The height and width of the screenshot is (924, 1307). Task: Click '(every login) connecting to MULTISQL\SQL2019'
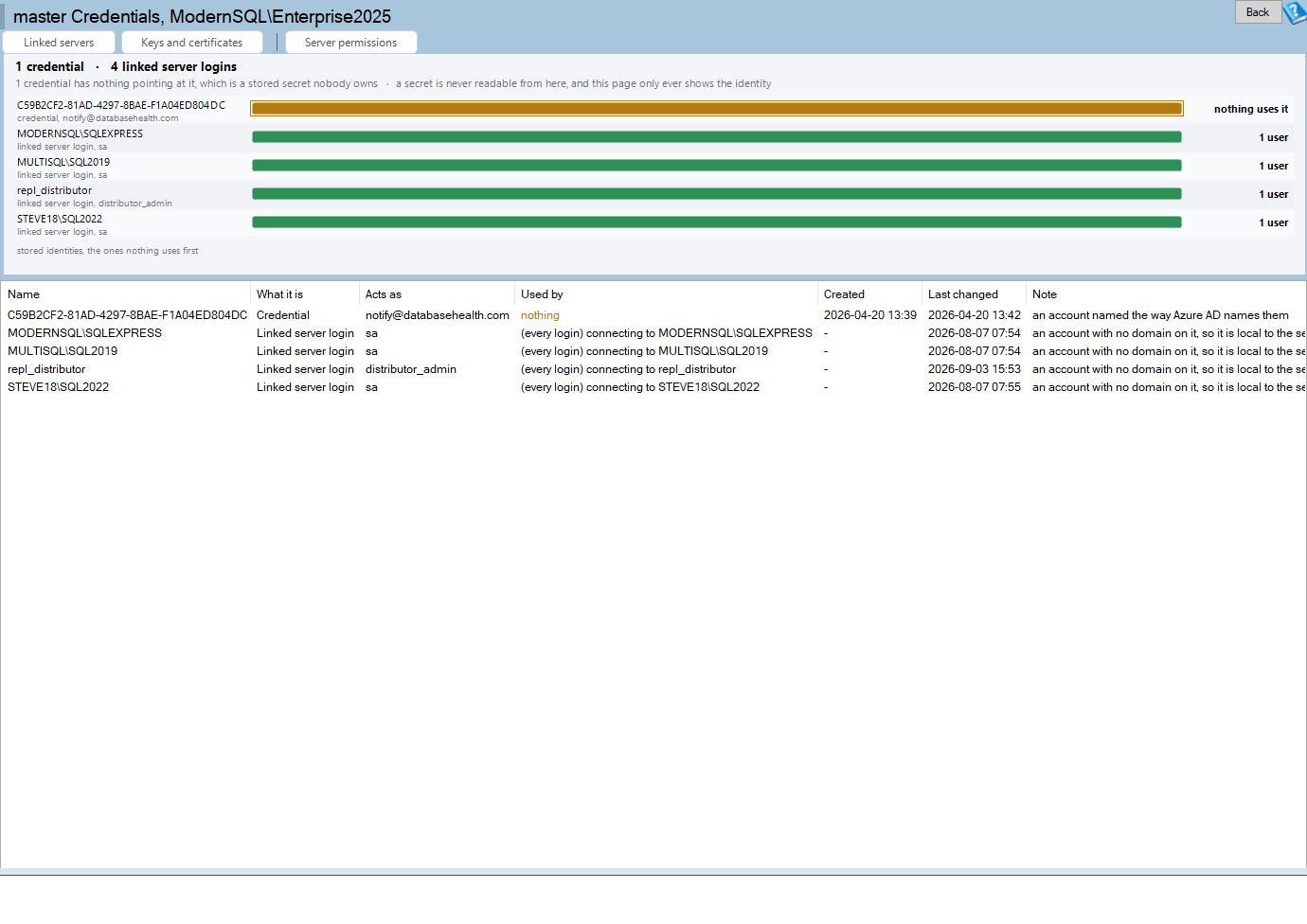pos(644,351)
